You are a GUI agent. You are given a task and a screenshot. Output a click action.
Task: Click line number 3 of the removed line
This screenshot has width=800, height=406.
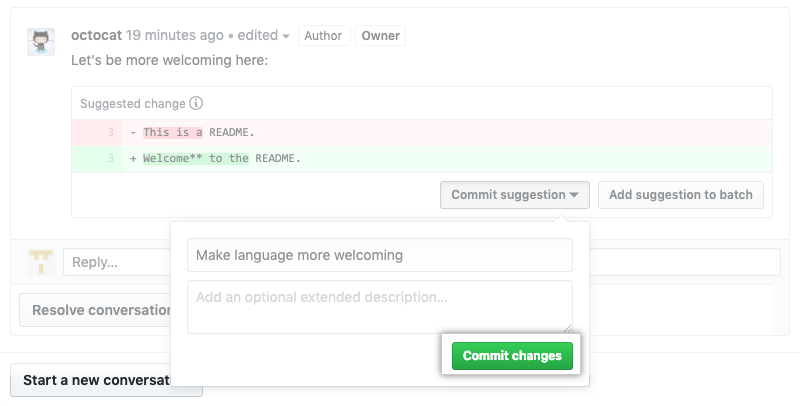click(x=109, y=133)
